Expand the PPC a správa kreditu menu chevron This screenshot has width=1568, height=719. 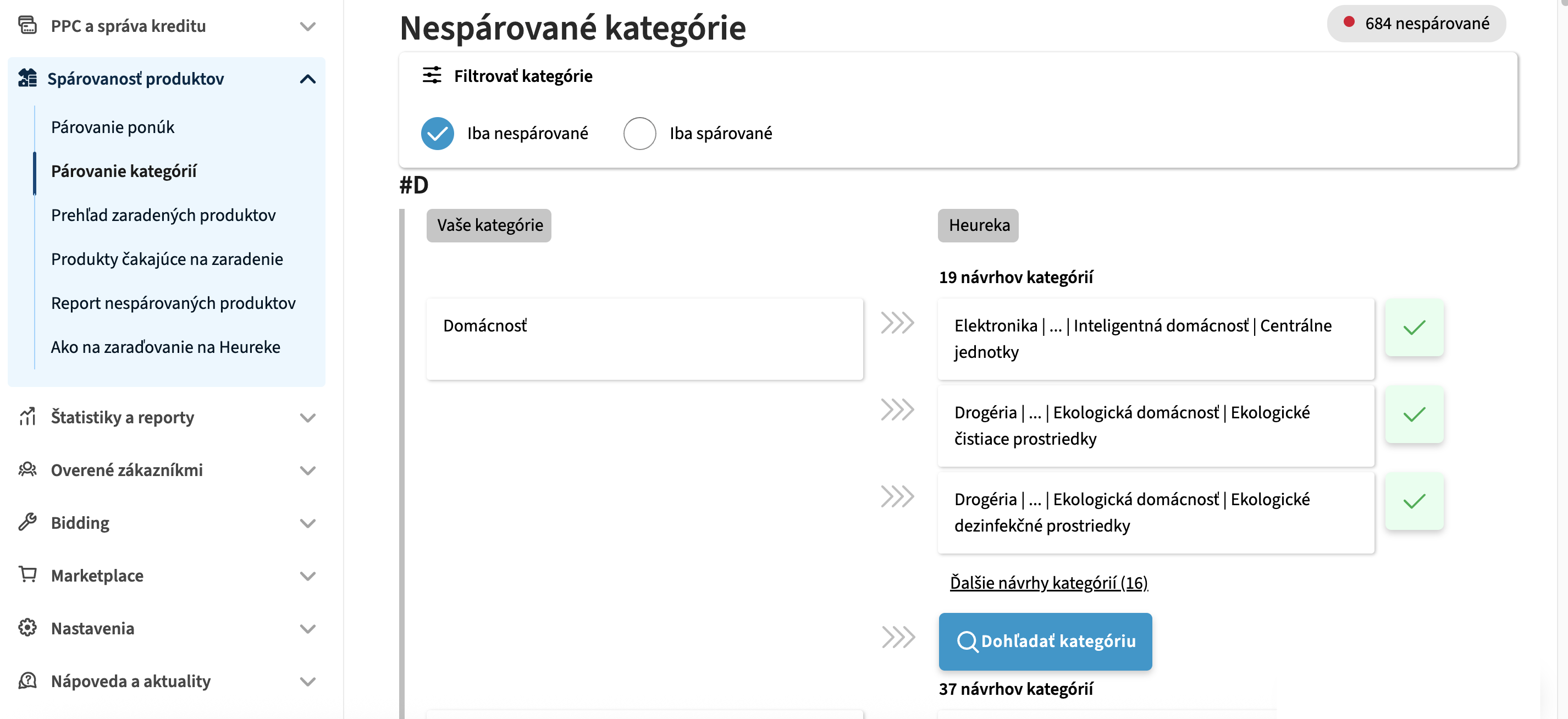pyautogui.click(x=308, y=26)
